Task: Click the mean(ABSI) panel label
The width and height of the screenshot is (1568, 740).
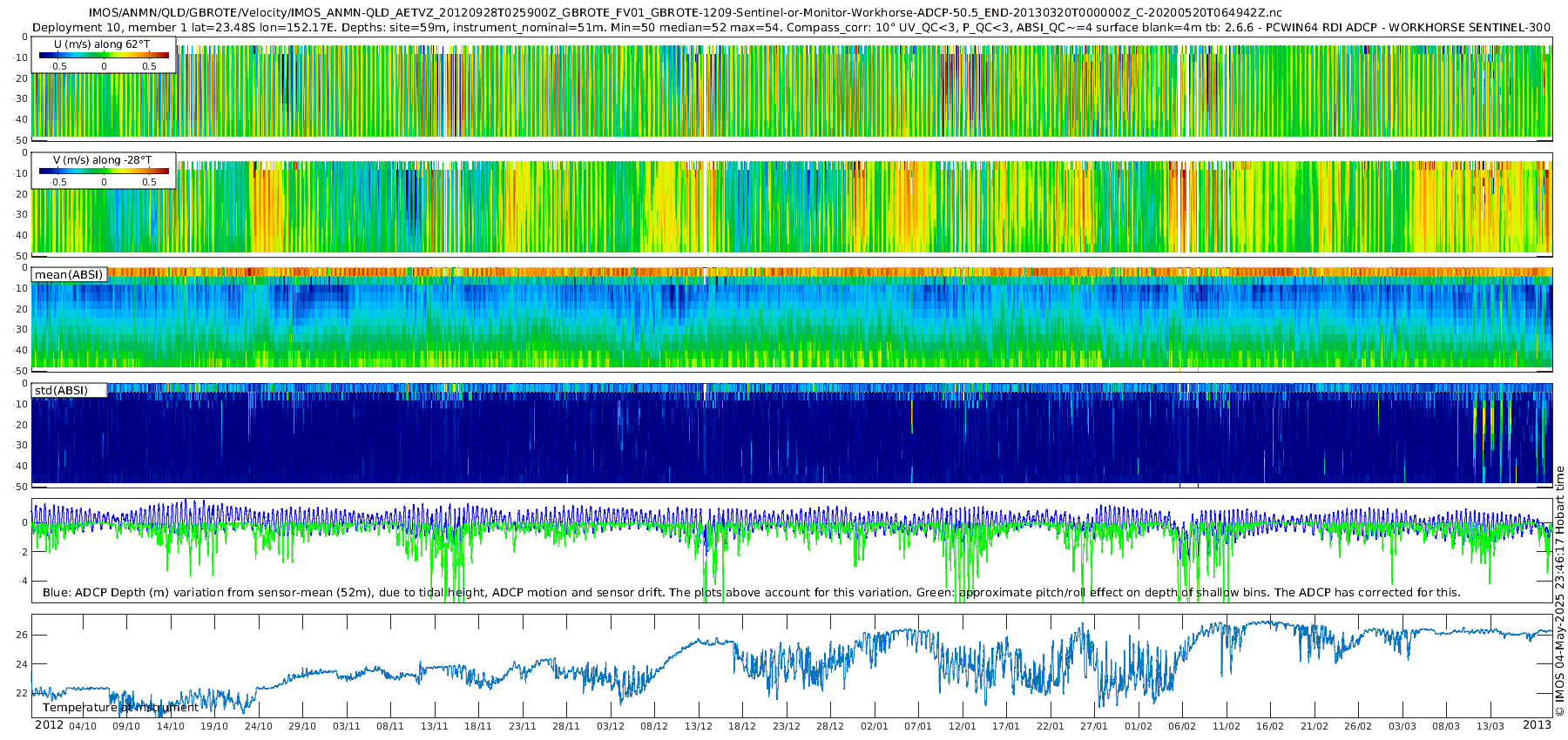Action: point(69,274)
